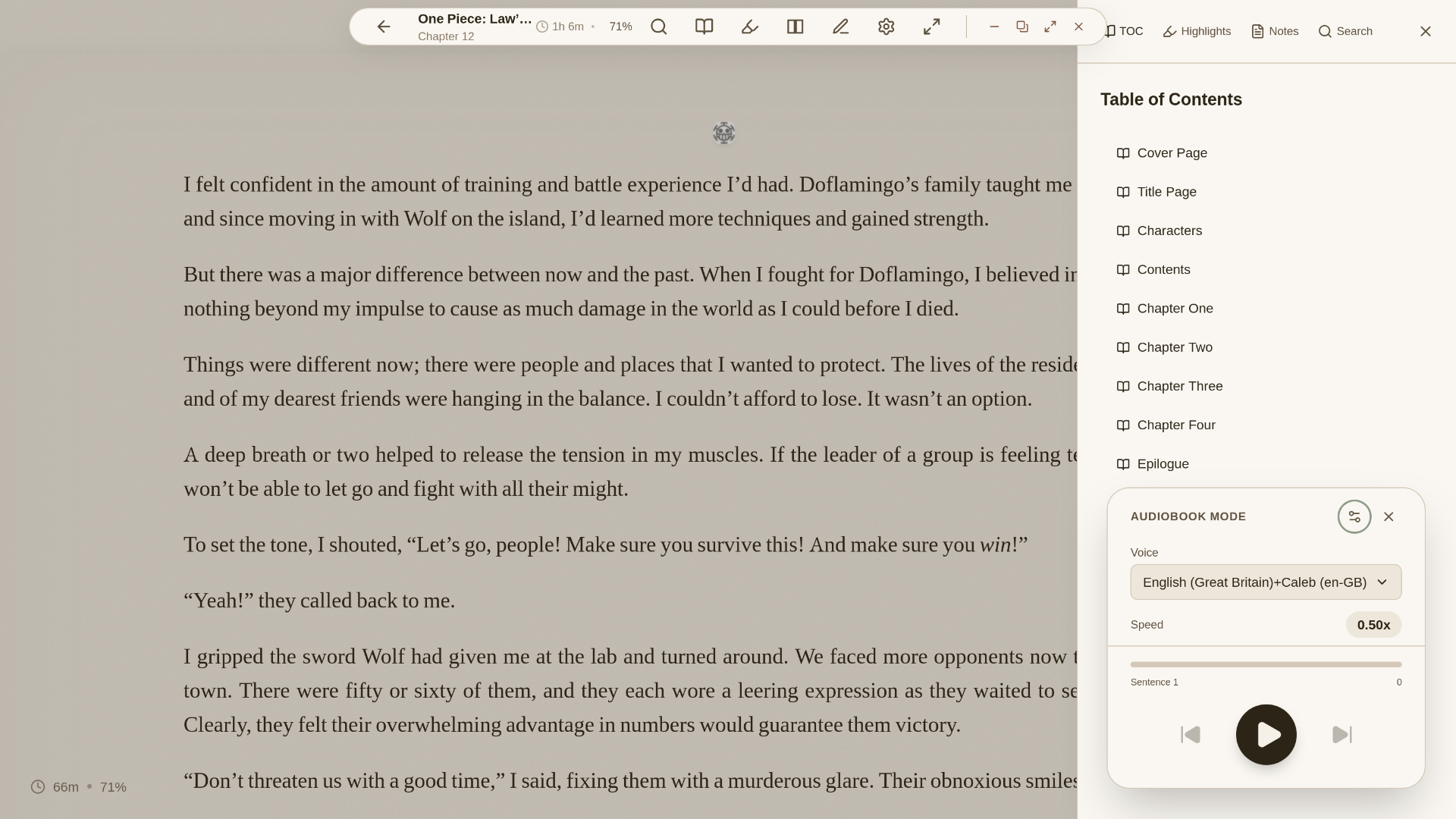Open reader settings gear
Screen dimensions: 1456x819
886,27
